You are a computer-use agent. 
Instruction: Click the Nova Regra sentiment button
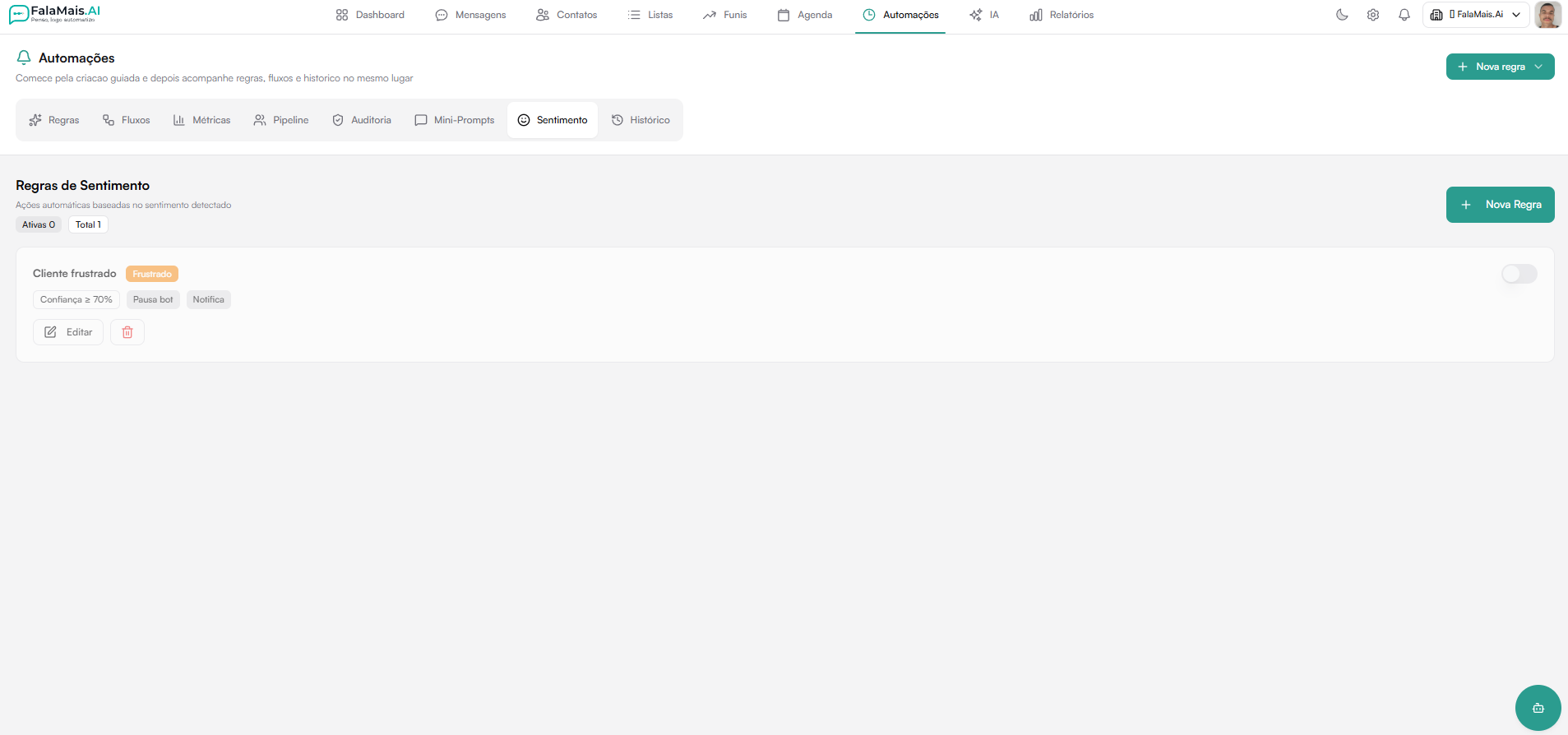pyautogui.click(x=1500, y=205)
